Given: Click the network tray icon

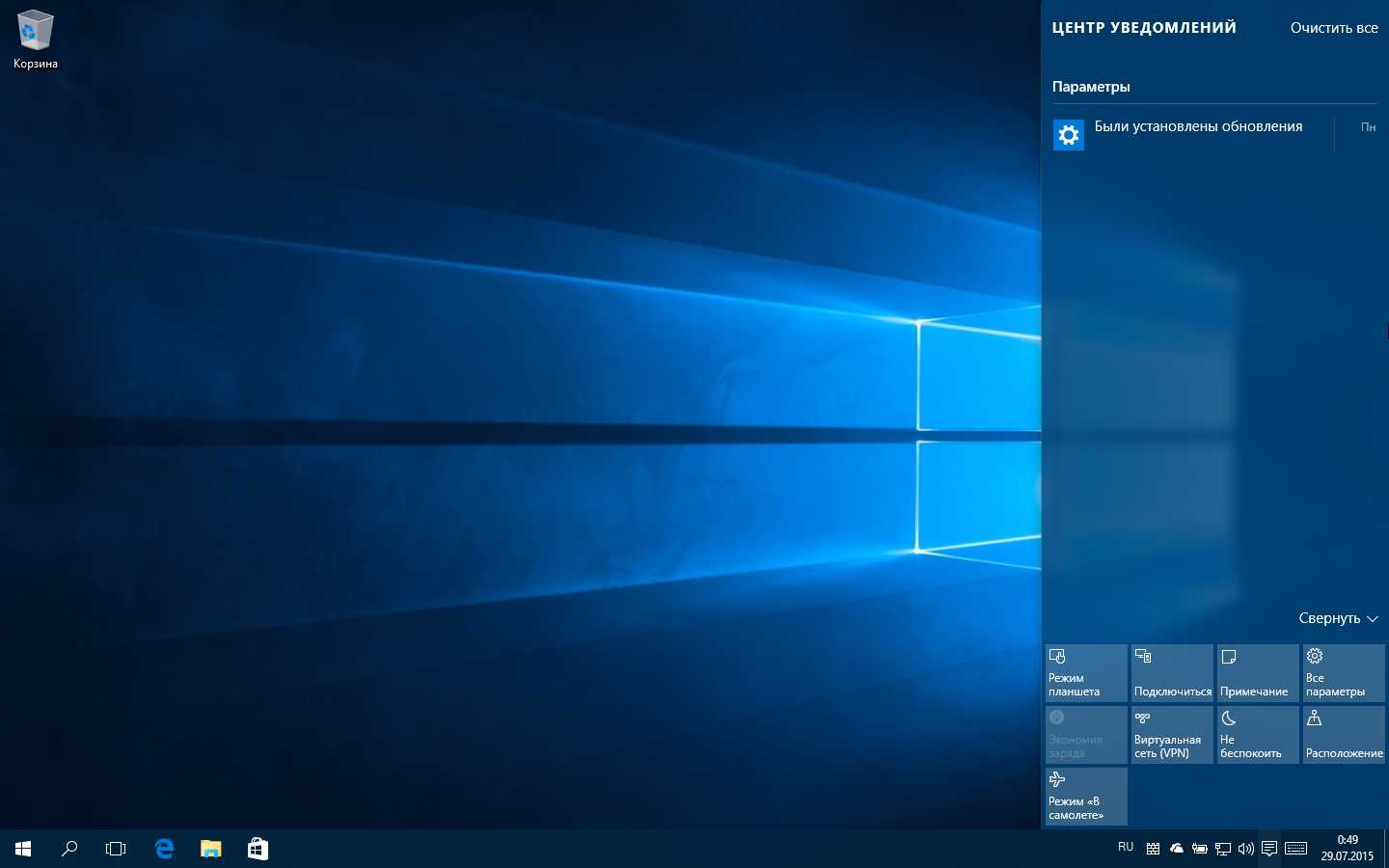Looking at the screenshot, I should (1223, 849).
